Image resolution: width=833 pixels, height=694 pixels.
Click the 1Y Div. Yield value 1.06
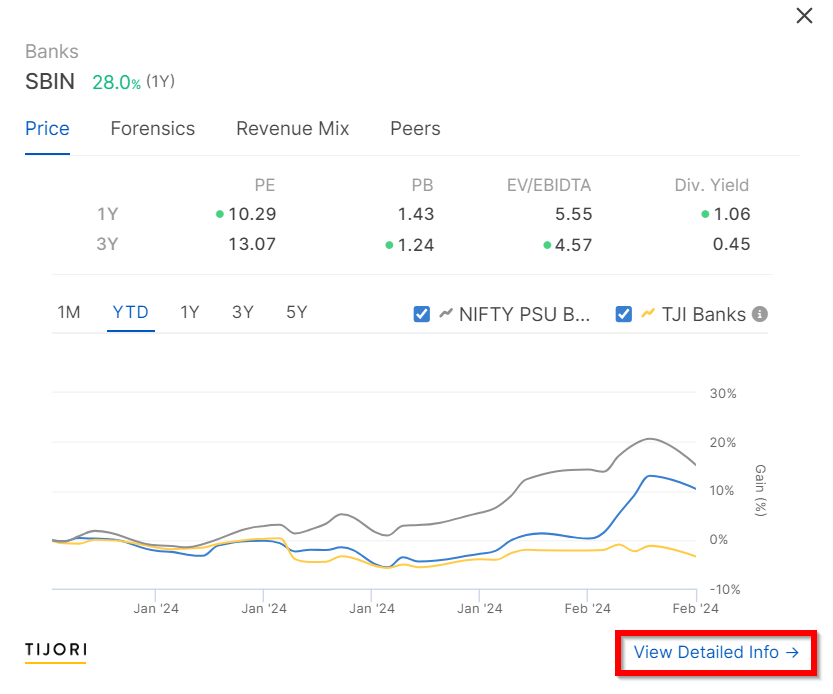coord(732,214)
